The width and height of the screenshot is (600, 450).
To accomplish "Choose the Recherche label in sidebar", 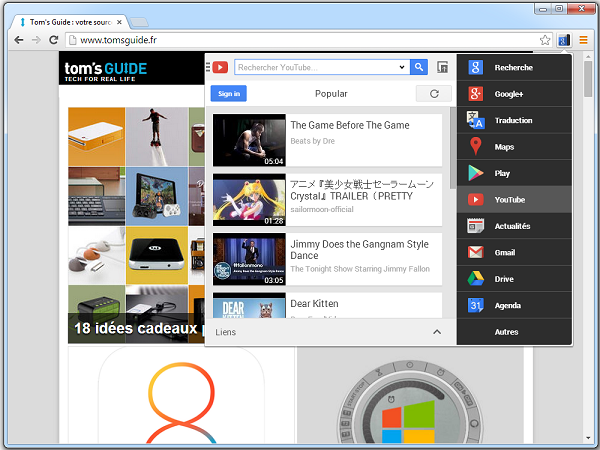I will 514,67.
